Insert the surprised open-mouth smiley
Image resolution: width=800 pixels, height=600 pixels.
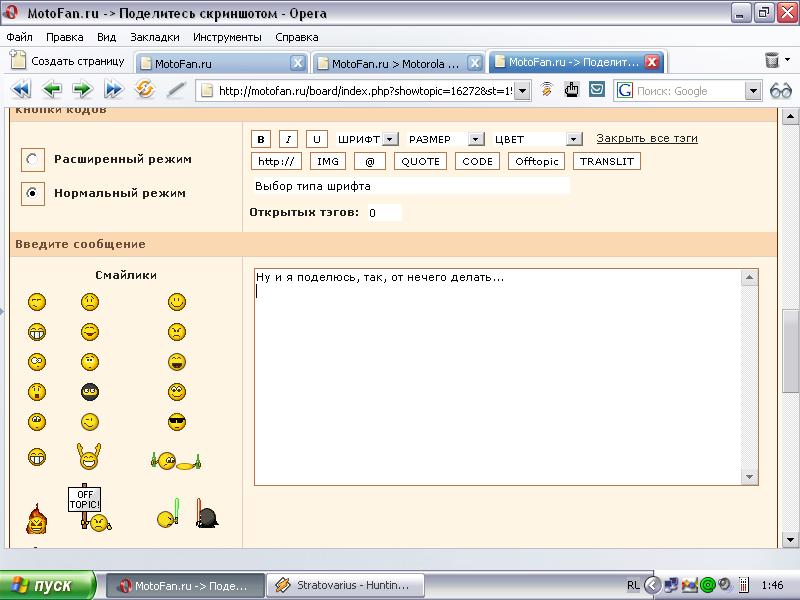37,392
